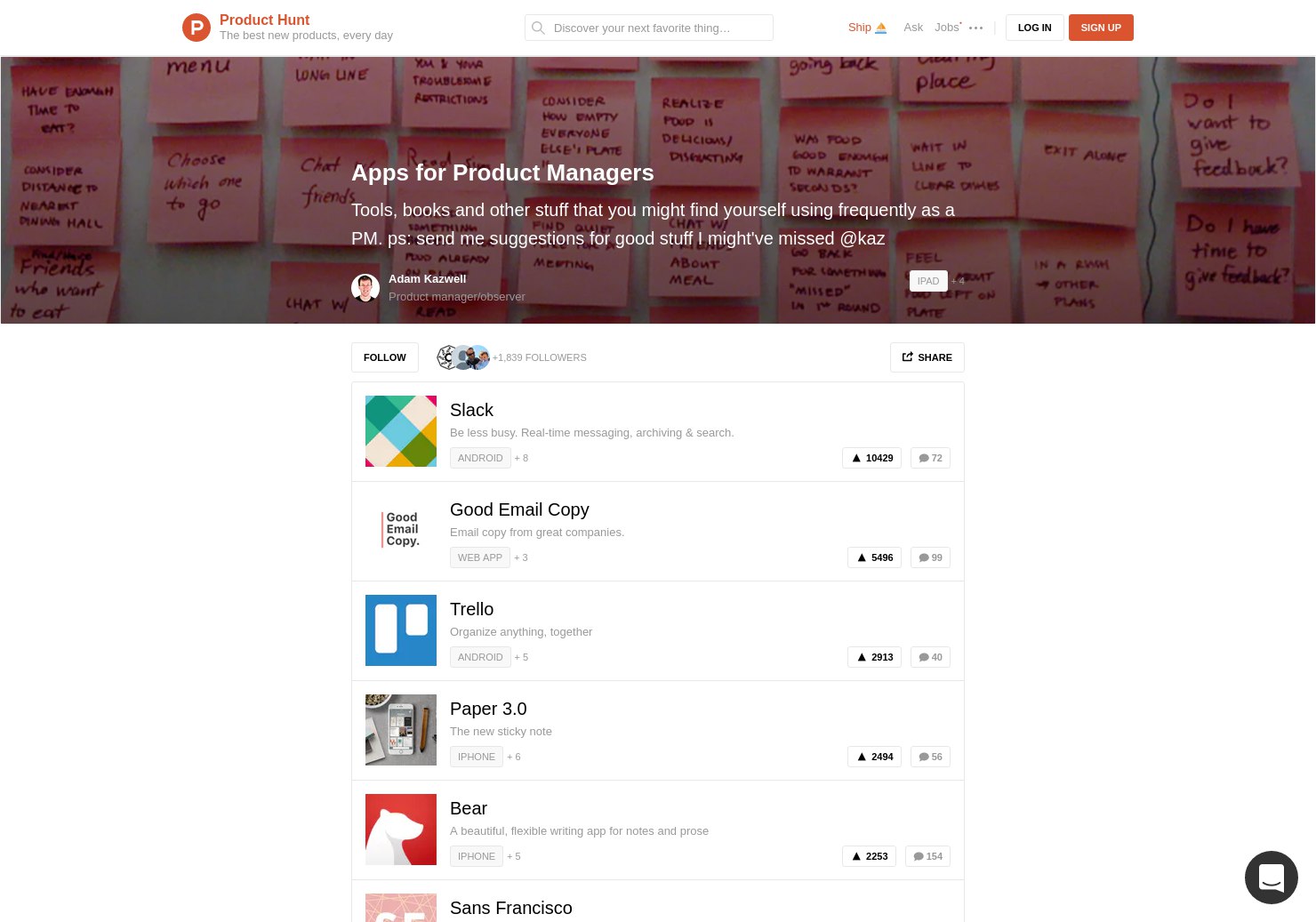The width and height of the screenshot is (1316, 922).
Task: Open the Slack title
Action: coord(471,410)
